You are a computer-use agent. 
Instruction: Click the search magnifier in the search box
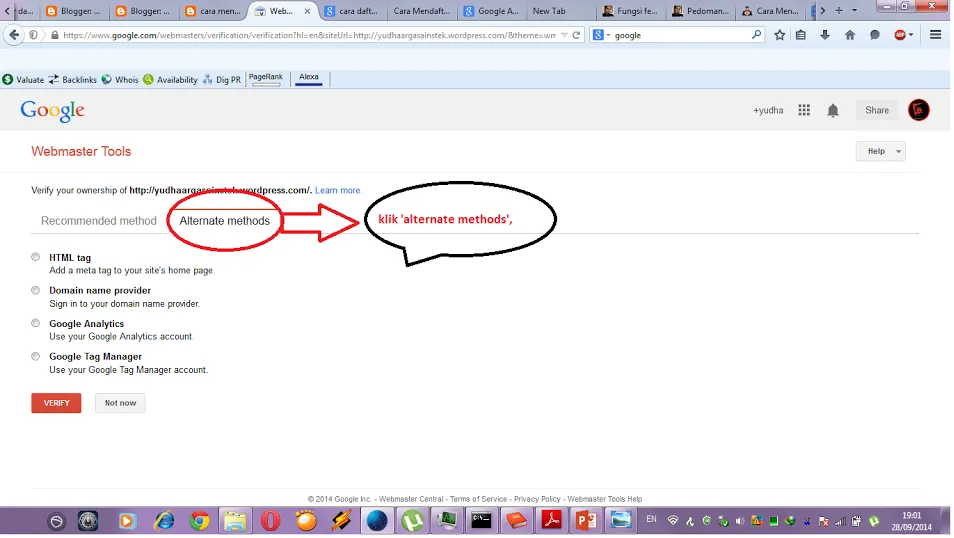pos(756,35)
